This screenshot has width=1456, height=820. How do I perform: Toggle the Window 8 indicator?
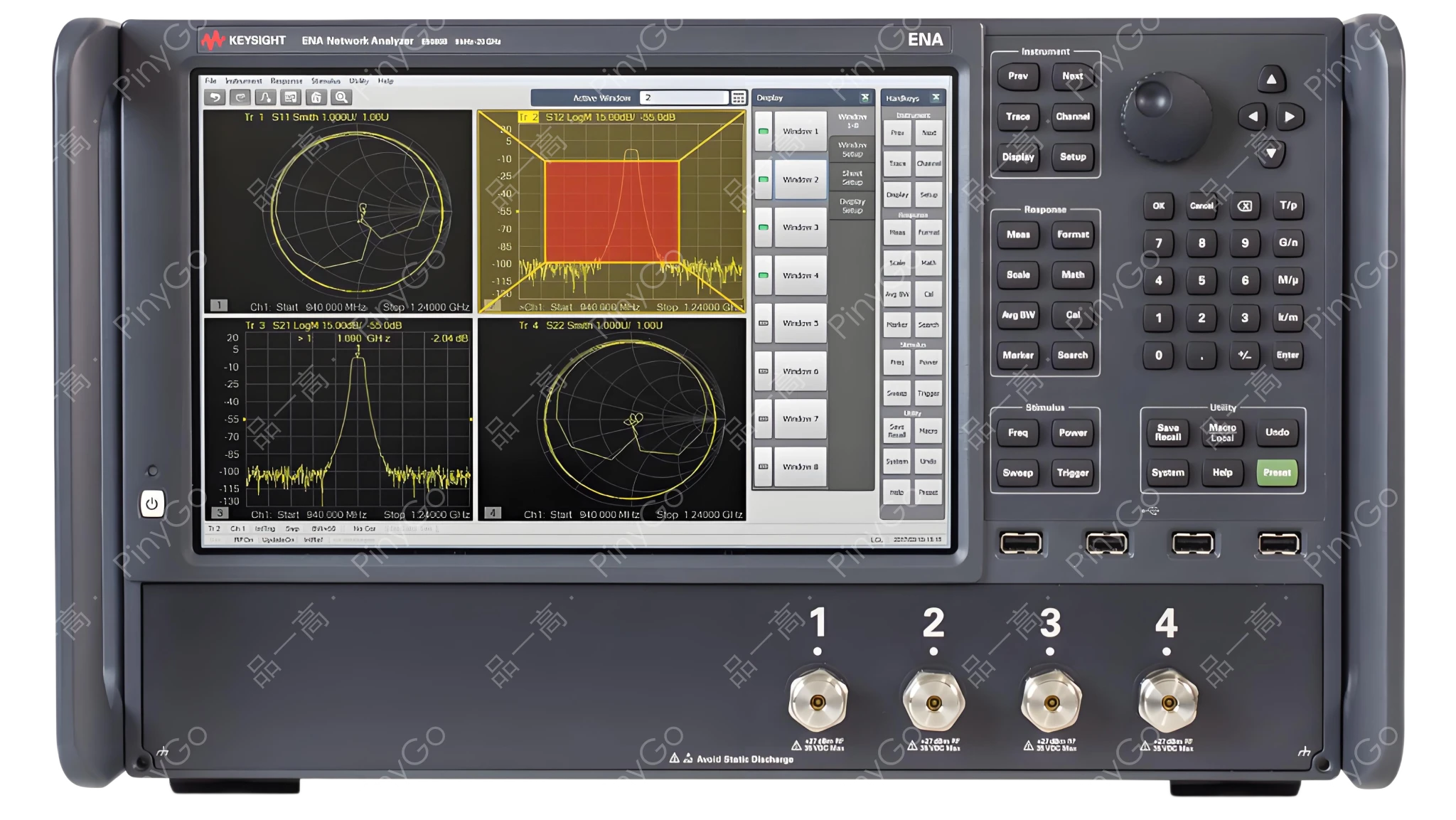pos(764,466)
